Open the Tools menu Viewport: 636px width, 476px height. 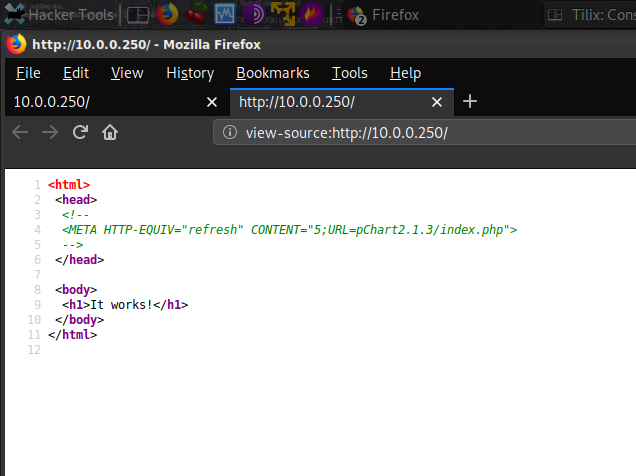point(349,73)
